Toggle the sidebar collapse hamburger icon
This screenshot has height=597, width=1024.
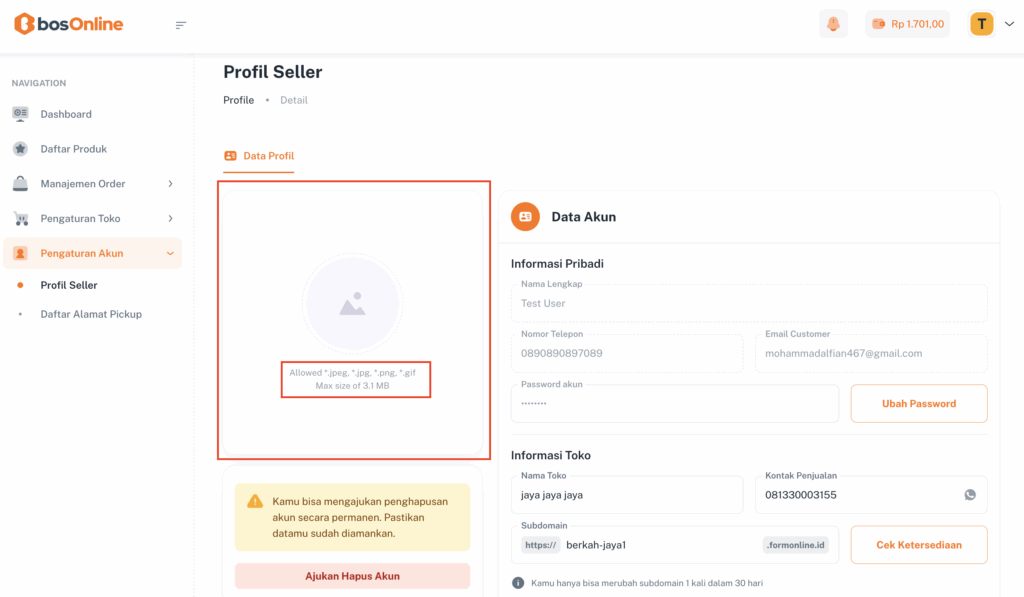(x=181, y=25)
